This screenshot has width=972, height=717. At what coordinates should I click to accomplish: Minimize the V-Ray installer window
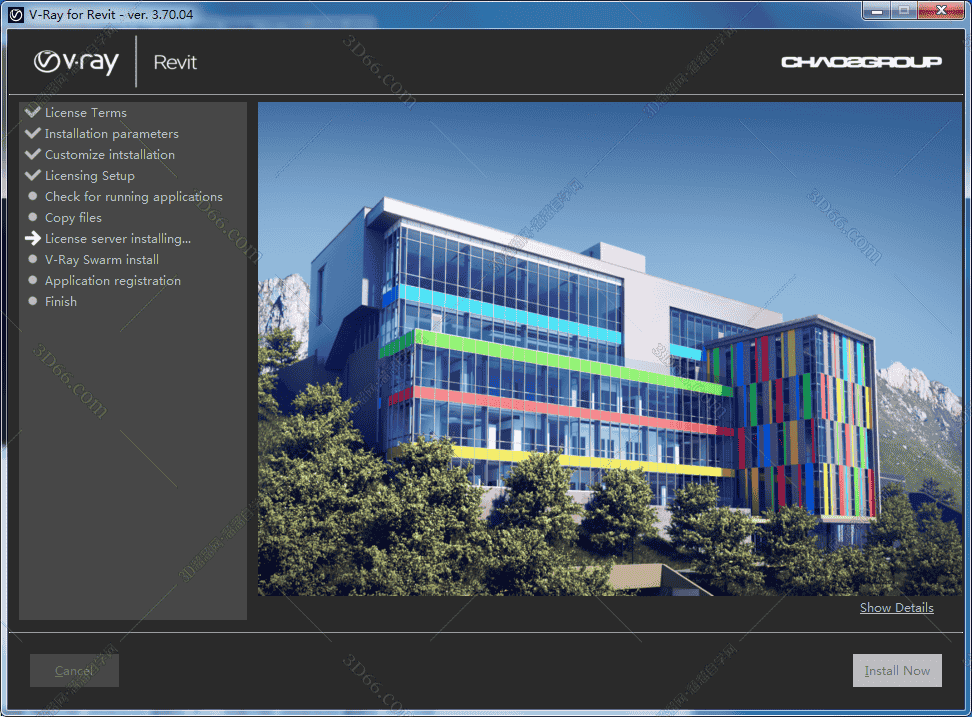[877, 11]
